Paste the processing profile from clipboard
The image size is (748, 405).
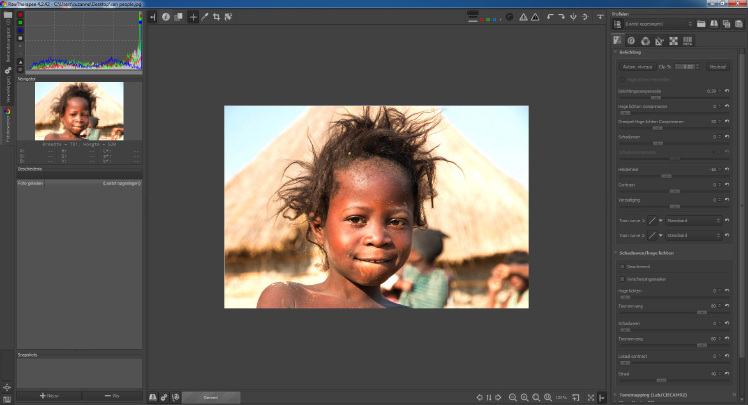coord(738,24)
